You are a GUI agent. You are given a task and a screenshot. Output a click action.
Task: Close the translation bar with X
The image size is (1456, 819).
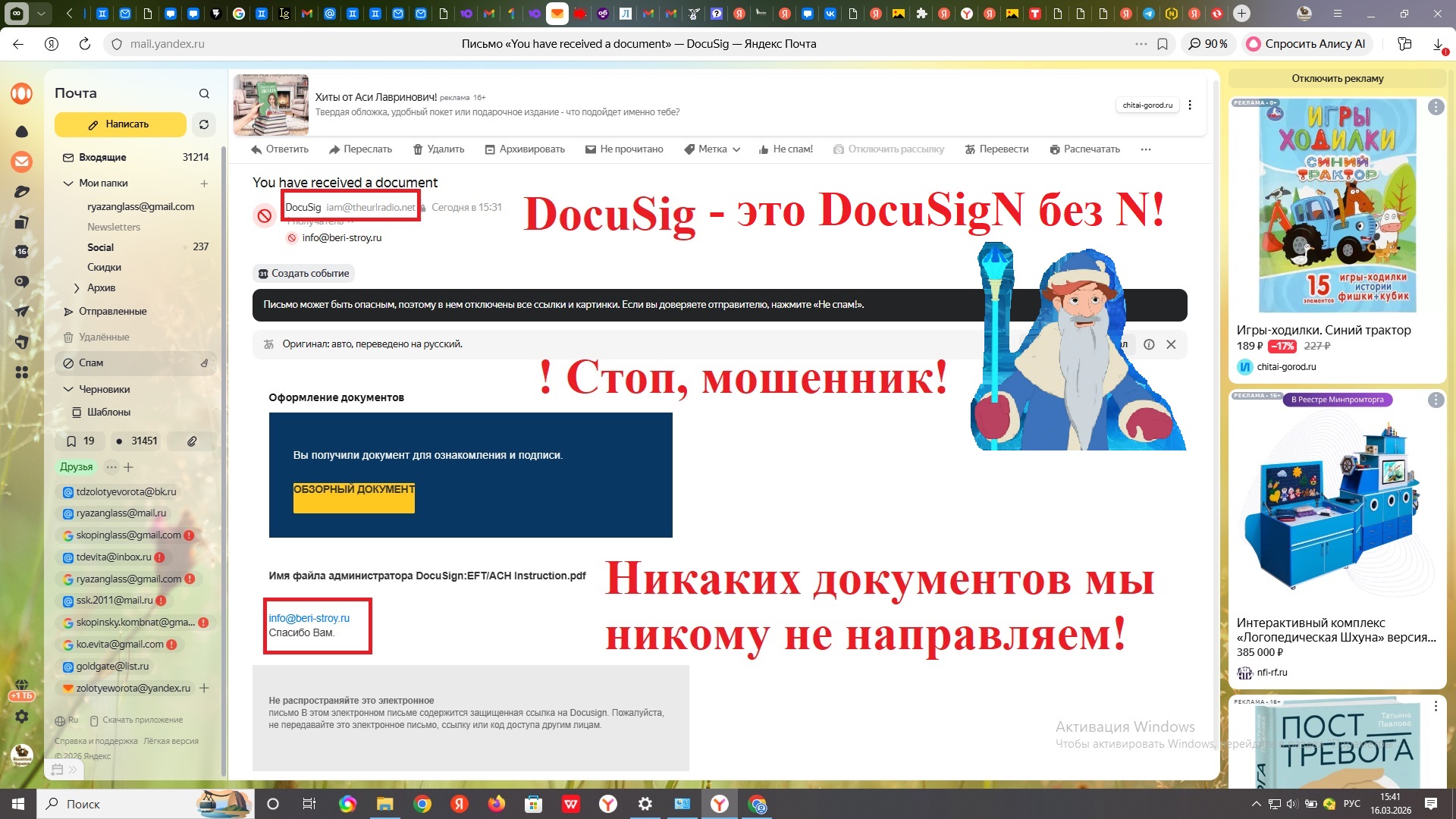[1171, 344]
